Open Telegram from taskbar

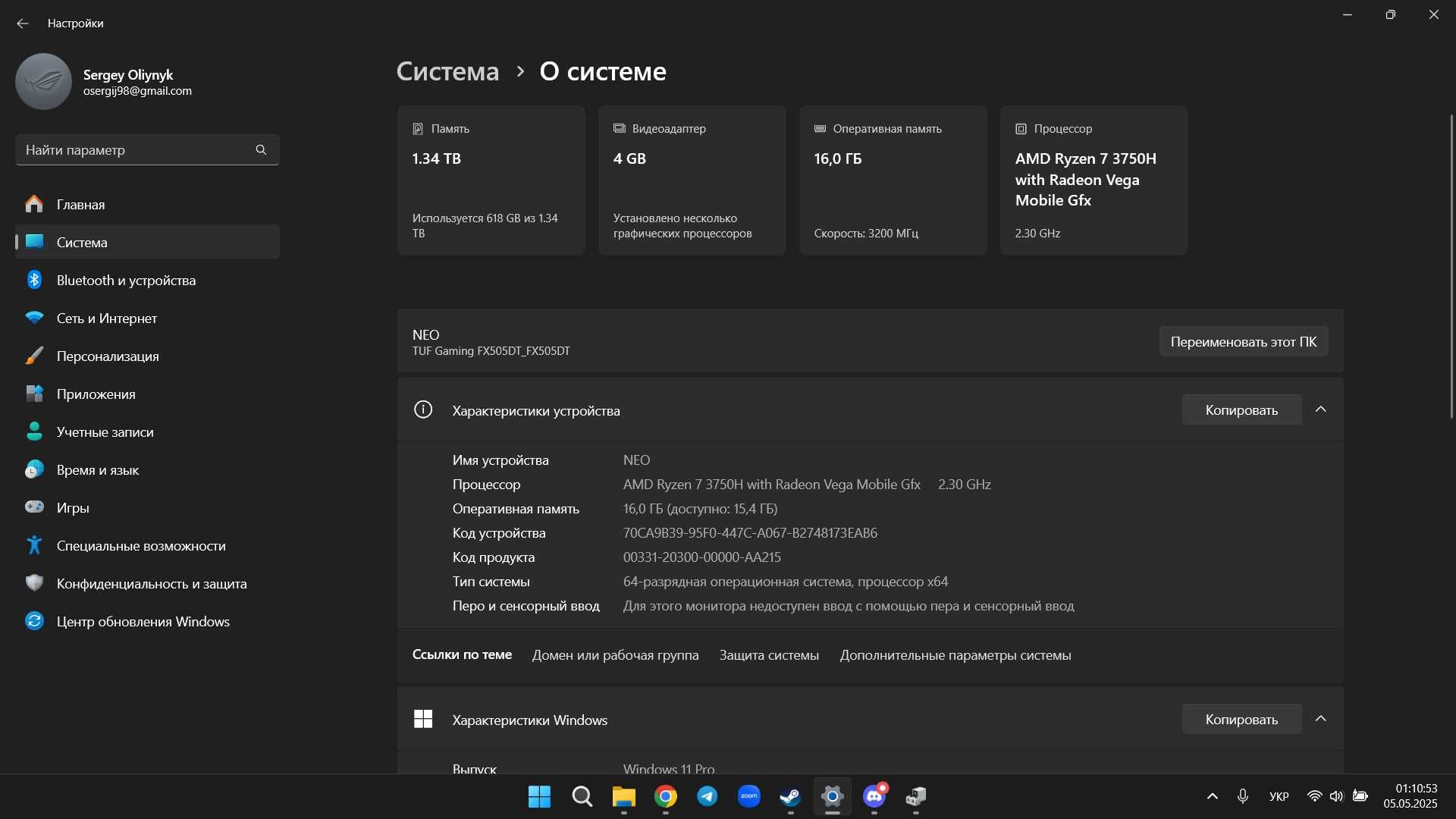(x=708, y=796)
